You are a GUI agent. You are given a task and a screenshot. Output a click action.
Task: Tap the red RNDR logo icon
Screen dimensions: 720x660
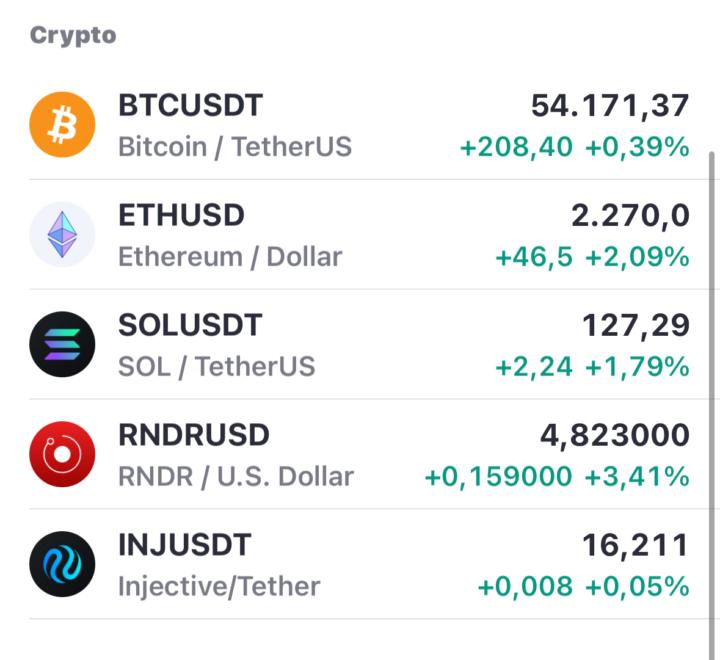62,454
